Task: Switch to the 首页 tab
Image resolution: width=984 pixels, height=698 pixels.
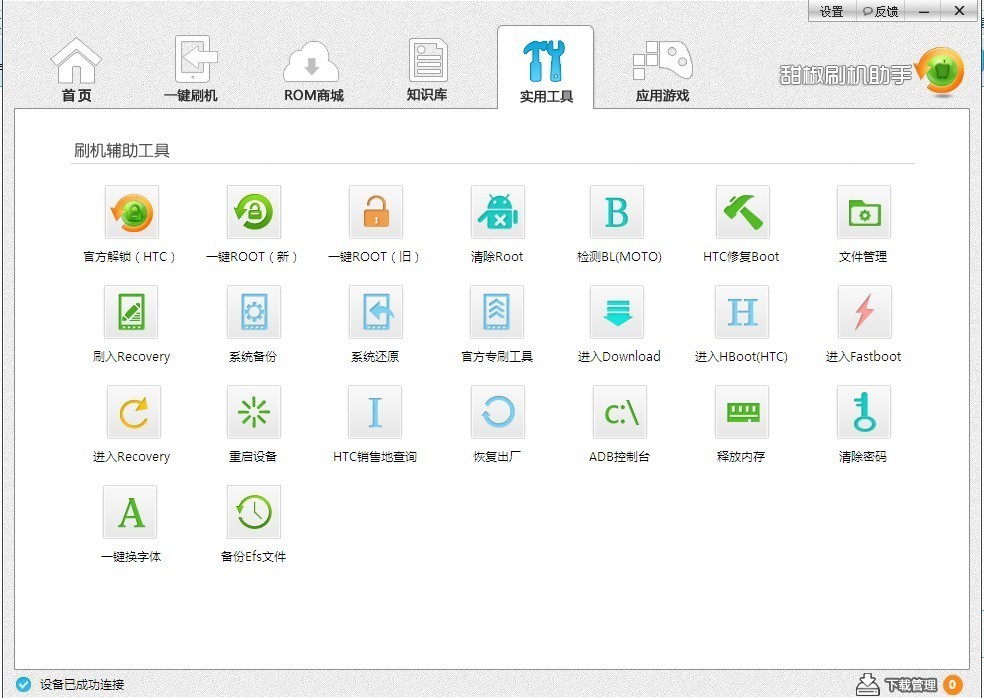Action: click(76, 69)
